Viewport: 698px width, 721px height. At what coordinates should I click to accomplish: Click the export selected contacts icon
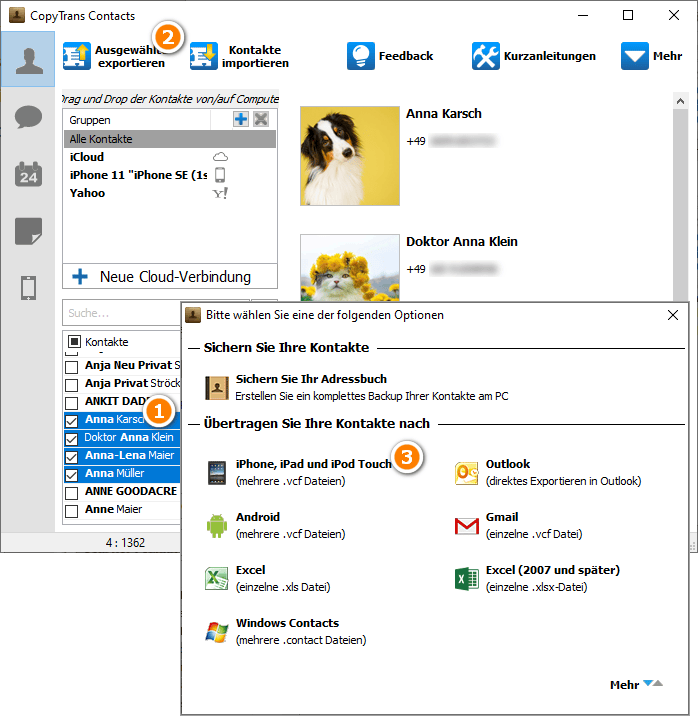[77, 56]
